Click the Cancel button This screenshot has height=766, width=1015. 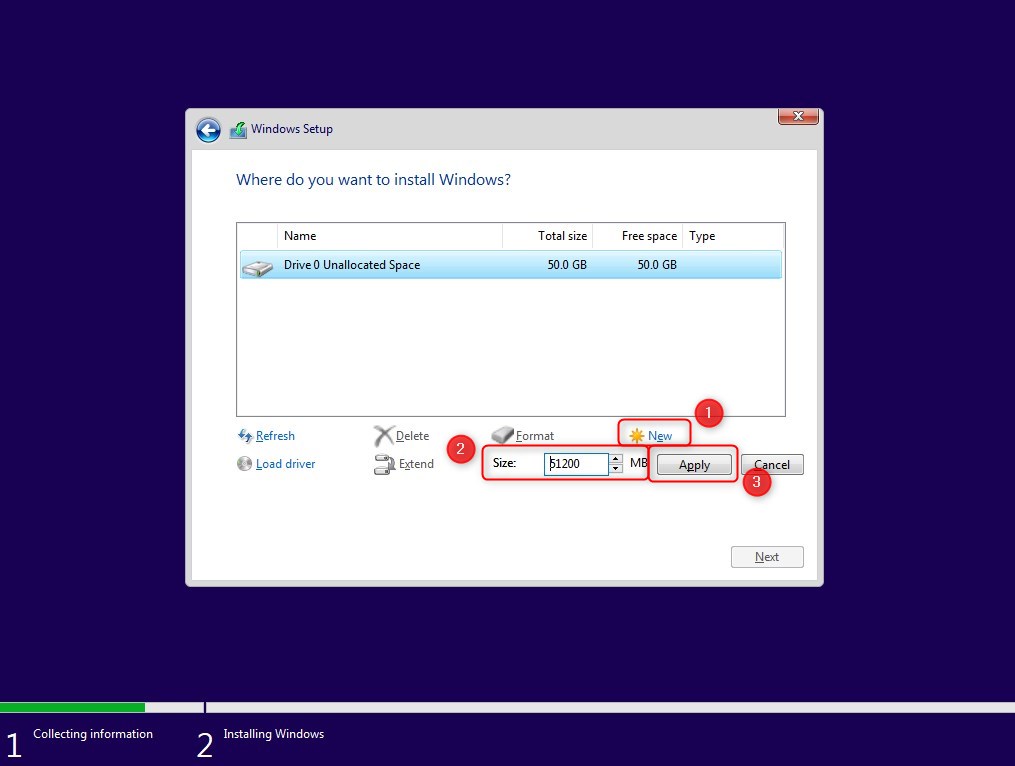point(772,465)
